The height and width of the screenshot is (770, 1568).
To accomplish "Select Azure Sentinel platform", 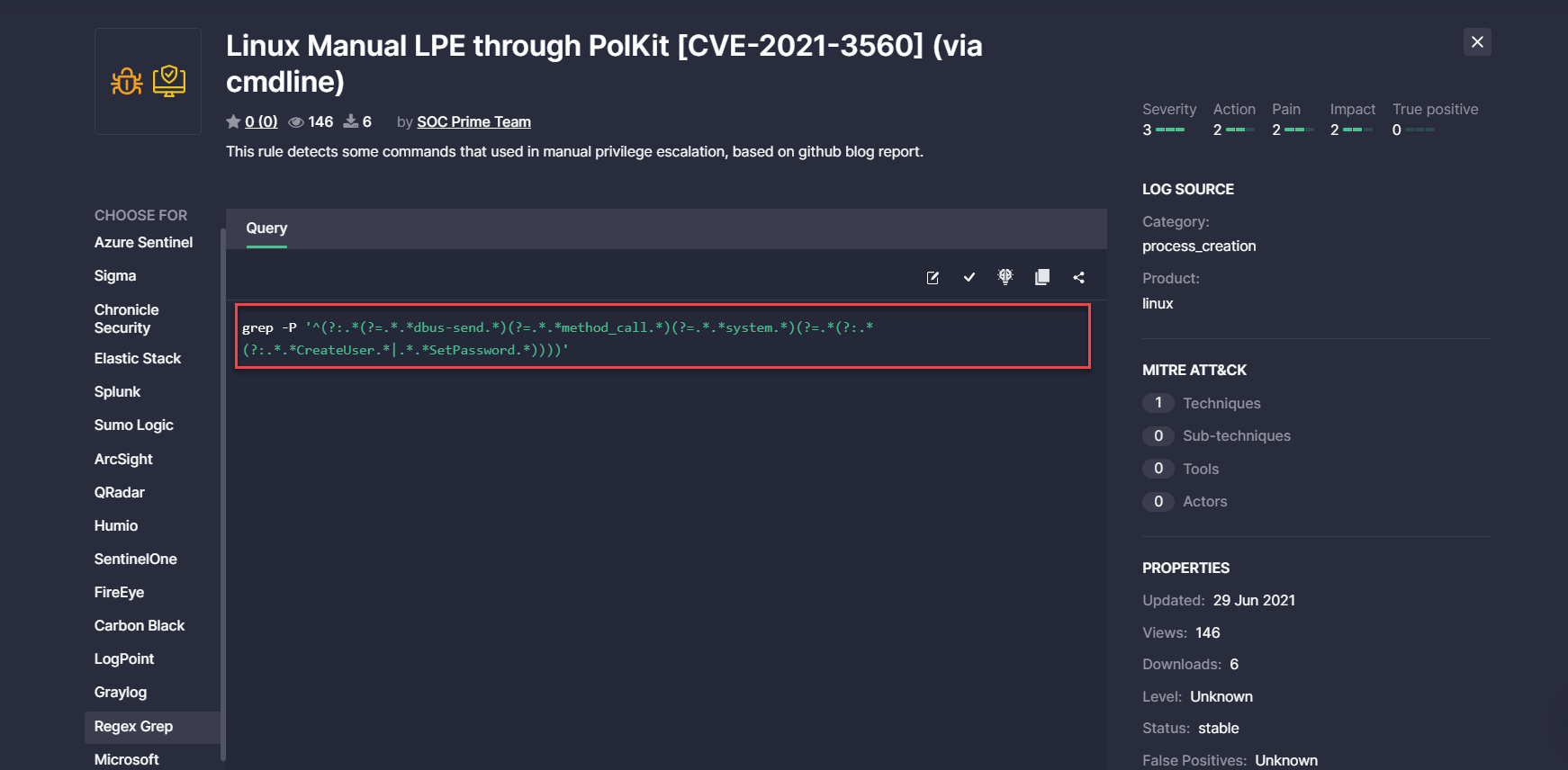I will tap(143, 243).
